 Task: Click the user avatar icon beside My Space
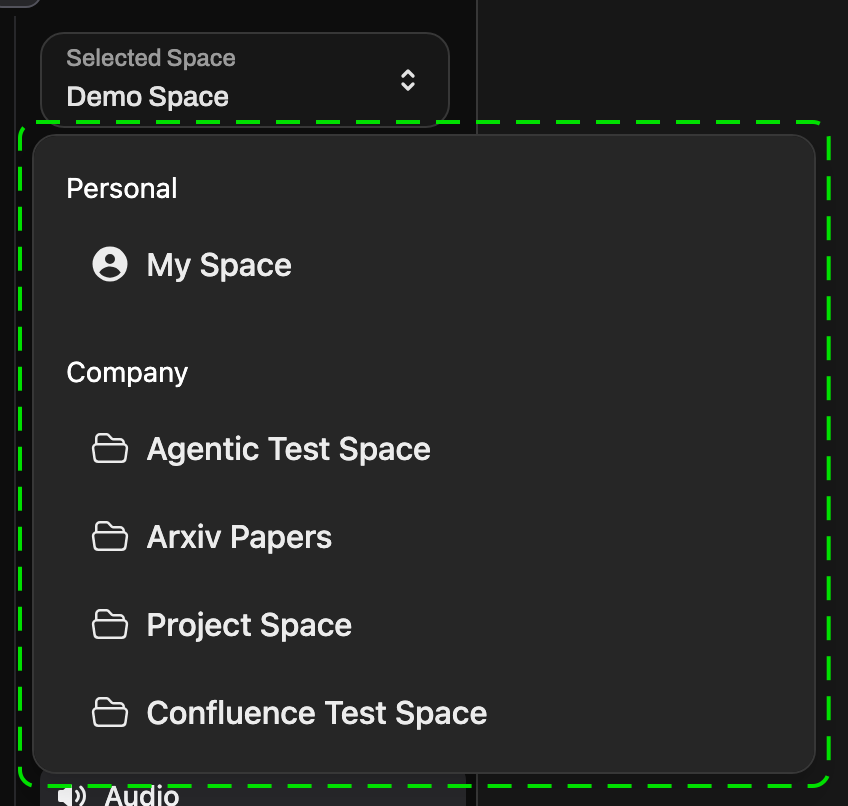[110, 265]
